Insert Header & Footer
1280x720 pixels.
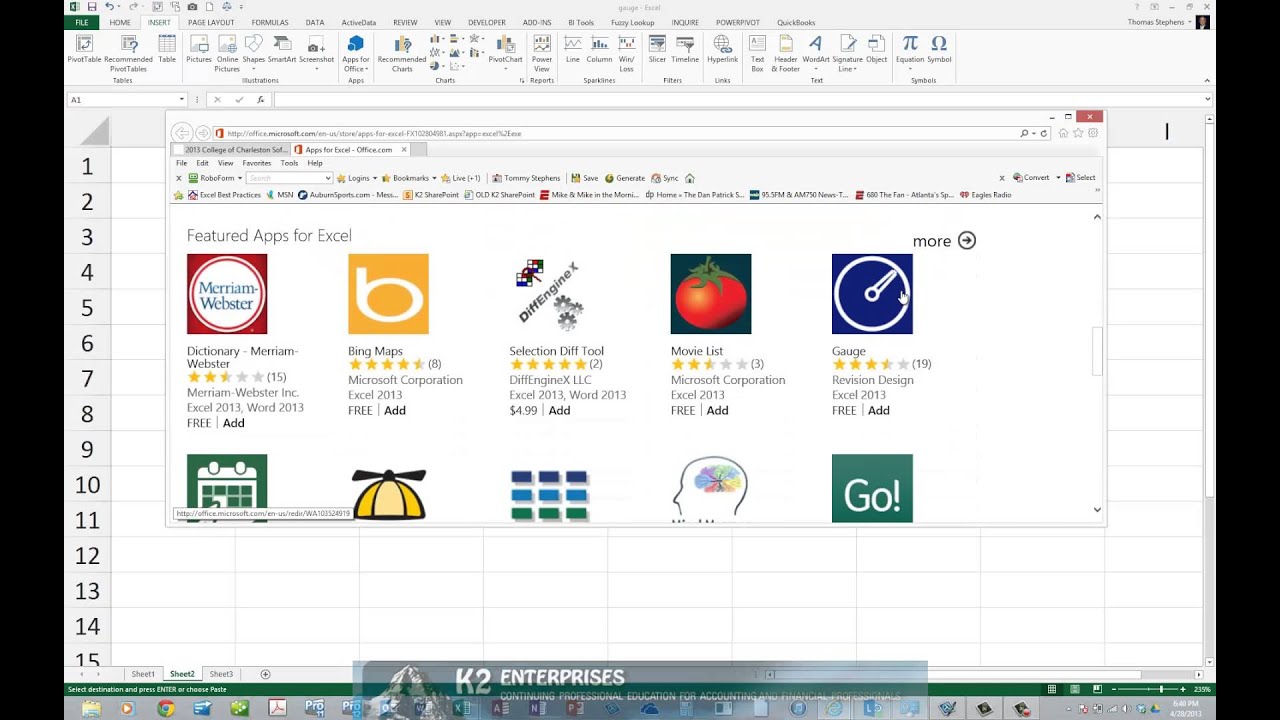coord(785,53)
